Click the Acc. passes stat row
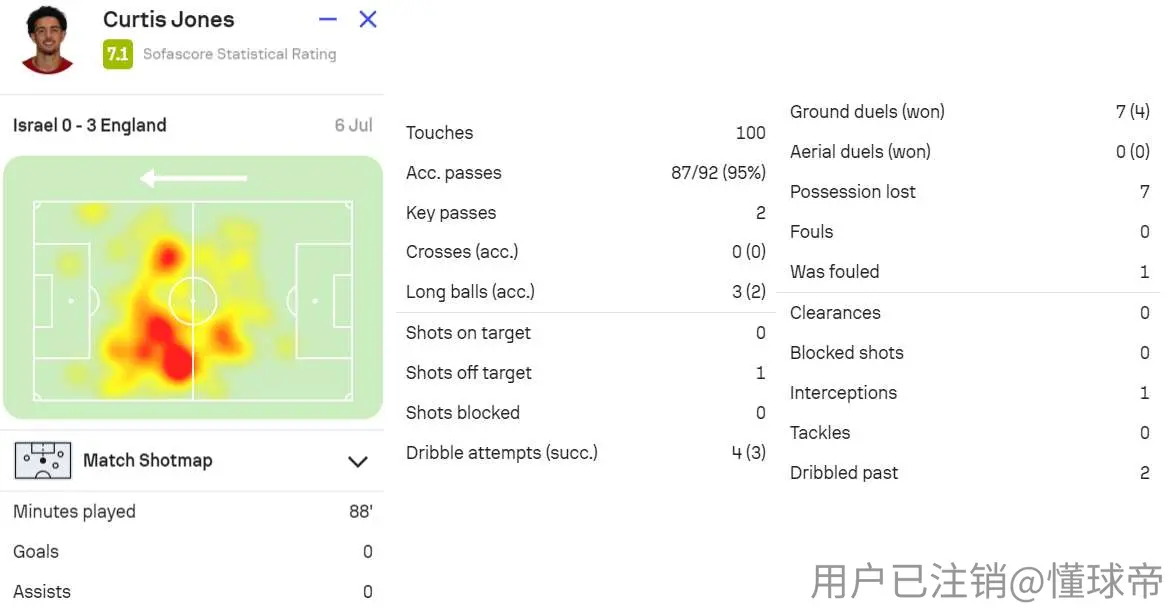 [x=585, y=173]
